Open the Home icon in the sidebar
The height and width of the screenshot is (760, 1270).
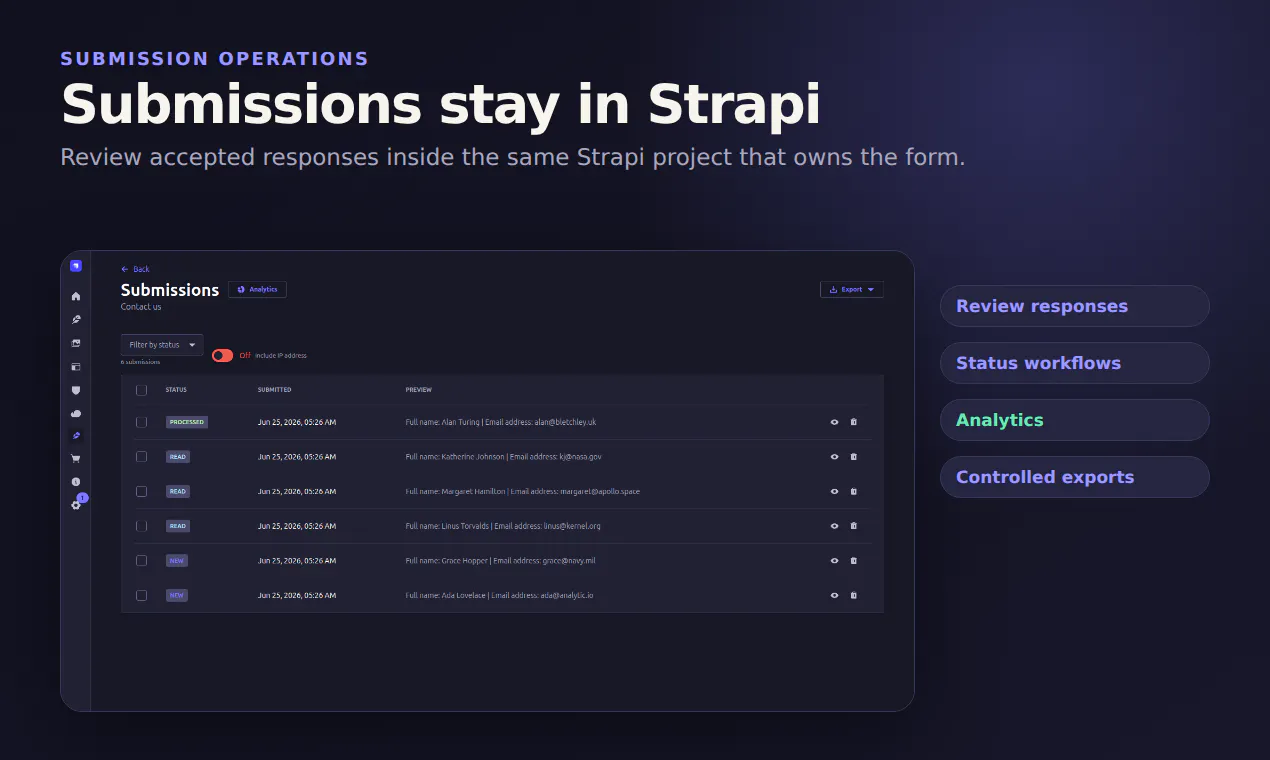76,296
